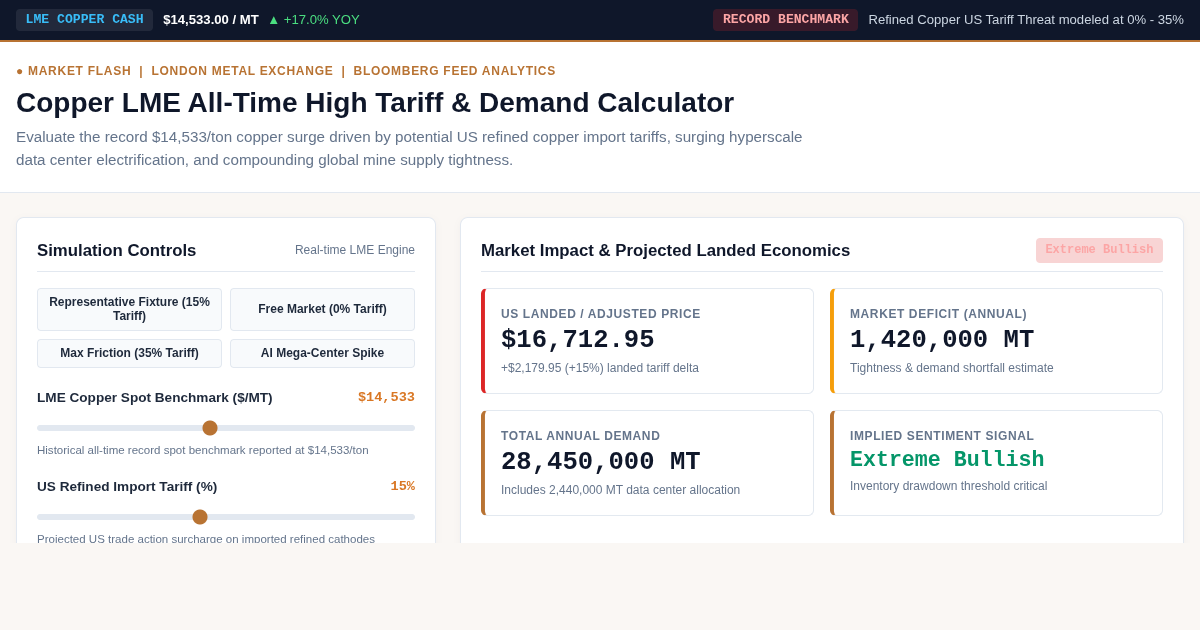Click the $14,533 spot benchmark value
1200x630 pixels.
pyautogui.click(x=386, y=397)
